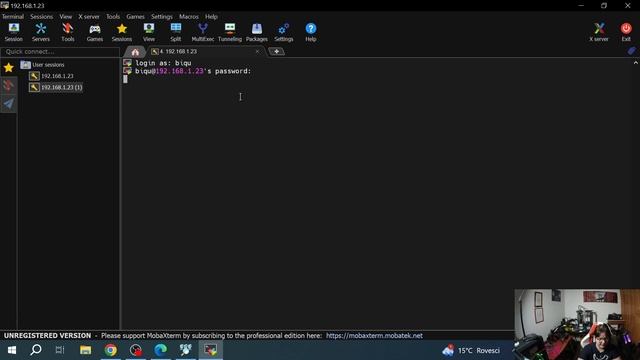The width and height of the screenshot is (640, 360).
Task: Open the Tools toolbar icon
Action: pos(68,32)
